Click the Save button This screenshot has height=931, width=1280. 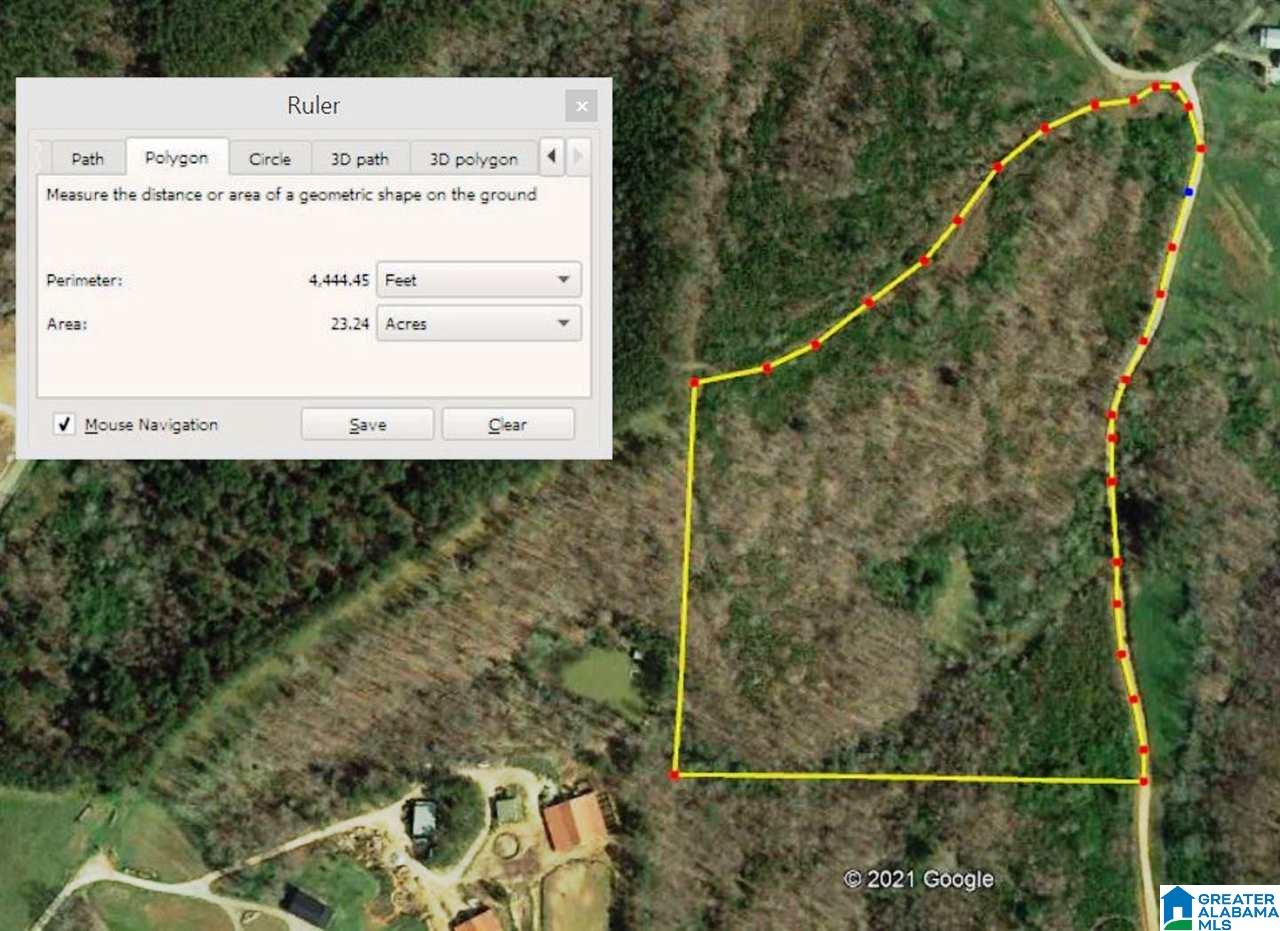pyautogui.click(x=367, y=424)
